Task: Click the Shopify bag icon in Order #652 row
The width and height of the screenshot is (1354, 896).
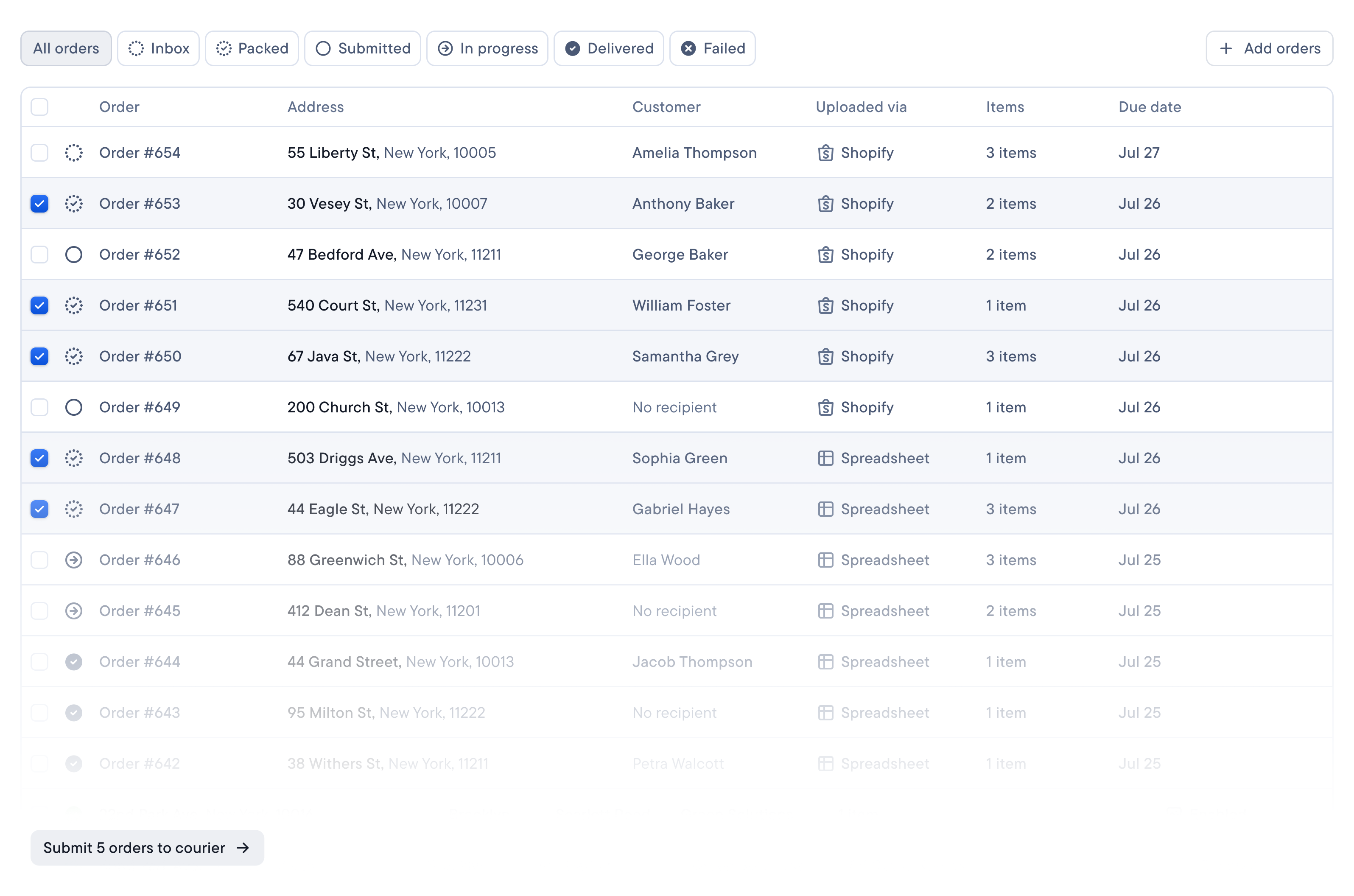Action: pos(825,254)
